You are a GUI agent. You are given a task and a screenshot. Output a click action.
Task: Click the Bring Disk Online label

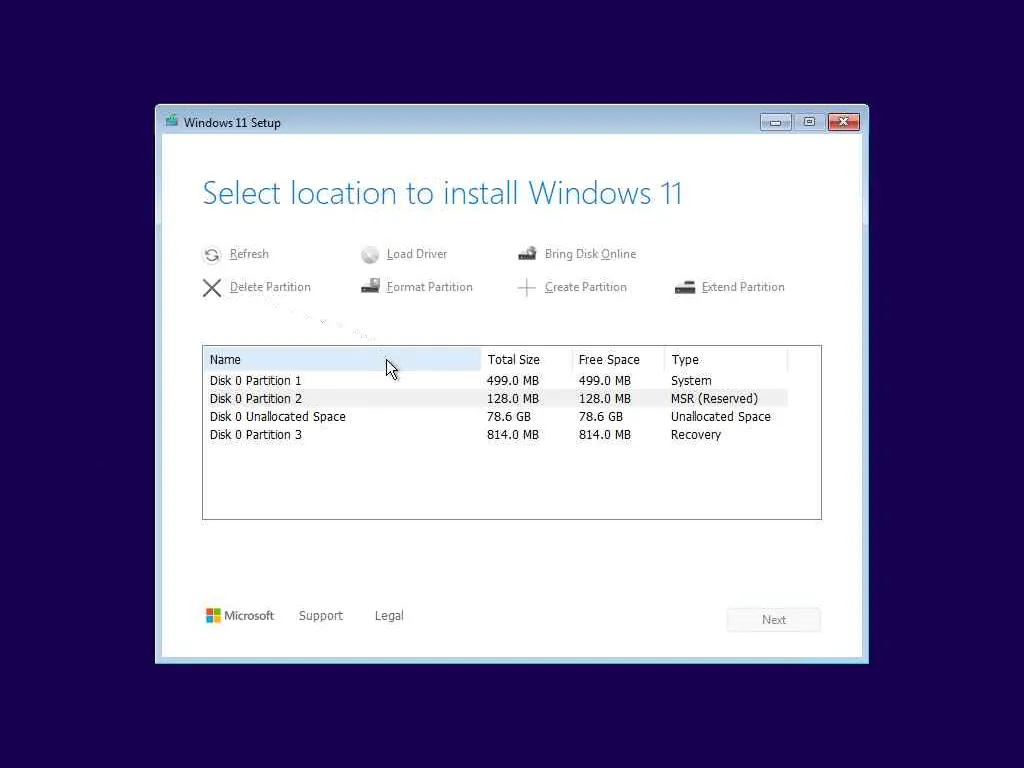coord(590,254)
